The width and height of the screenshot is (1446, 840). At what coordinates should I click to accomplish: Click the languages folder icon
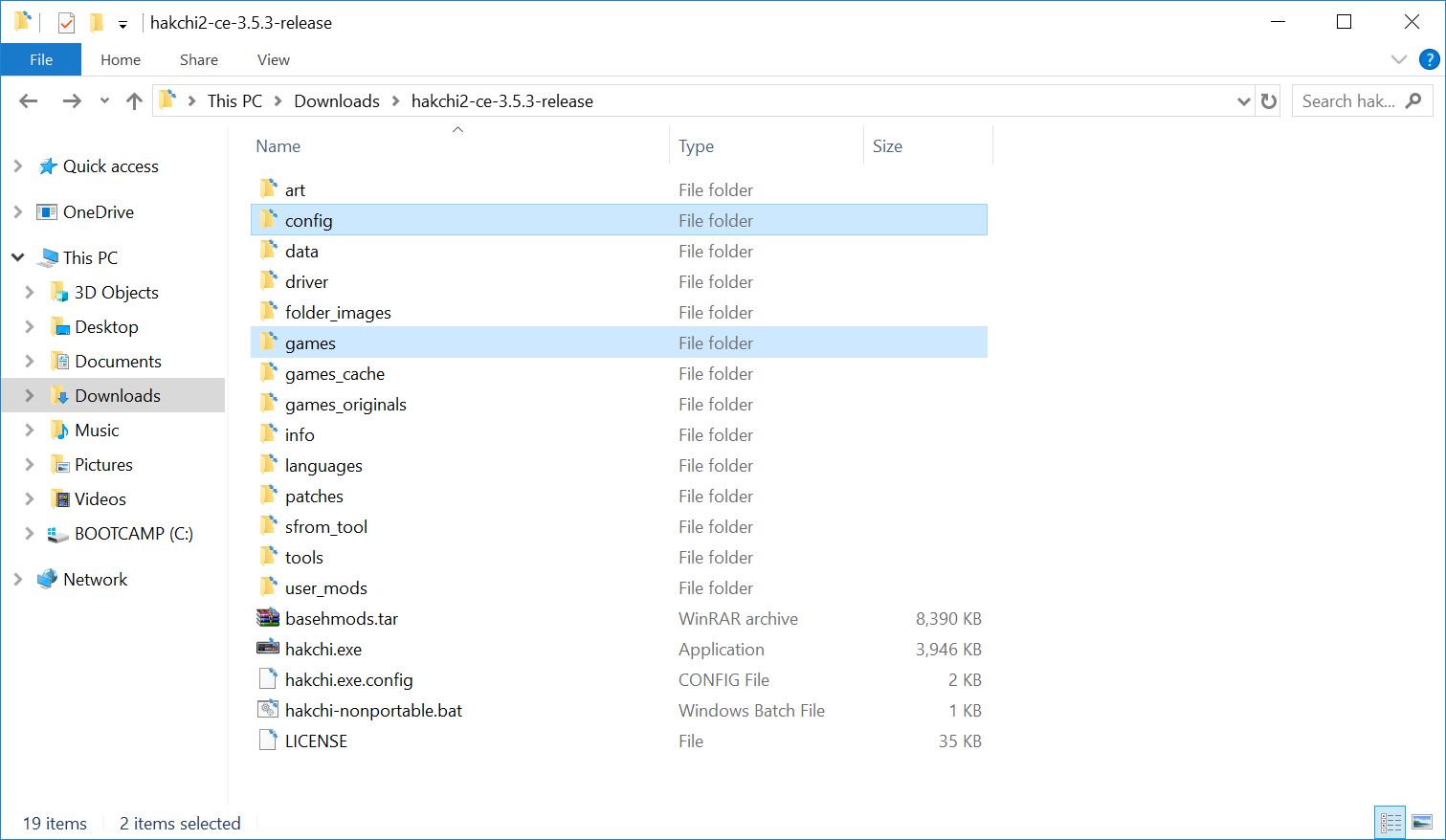click(269, 465)
